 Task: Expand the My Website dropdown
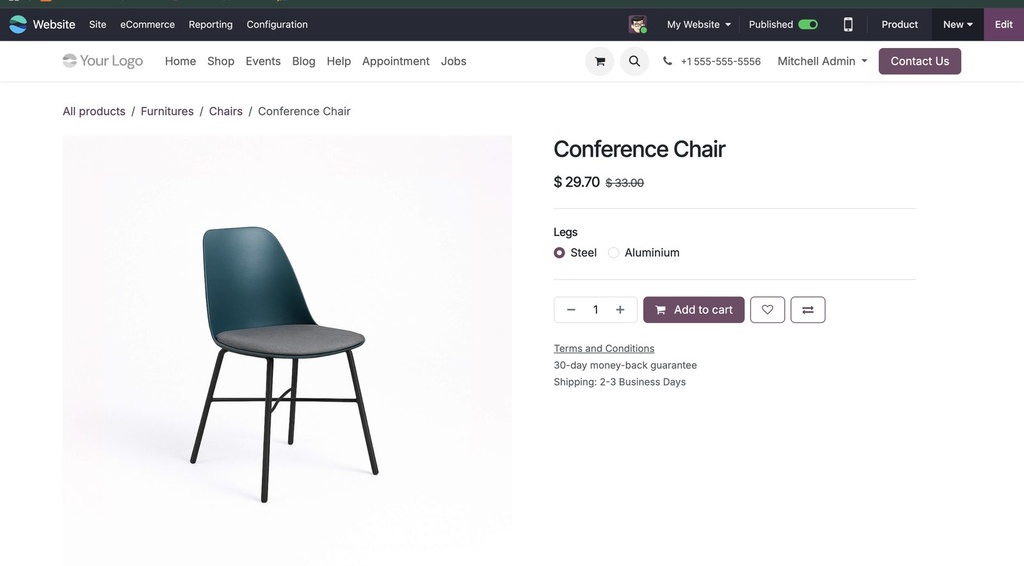tap(699, 25)
